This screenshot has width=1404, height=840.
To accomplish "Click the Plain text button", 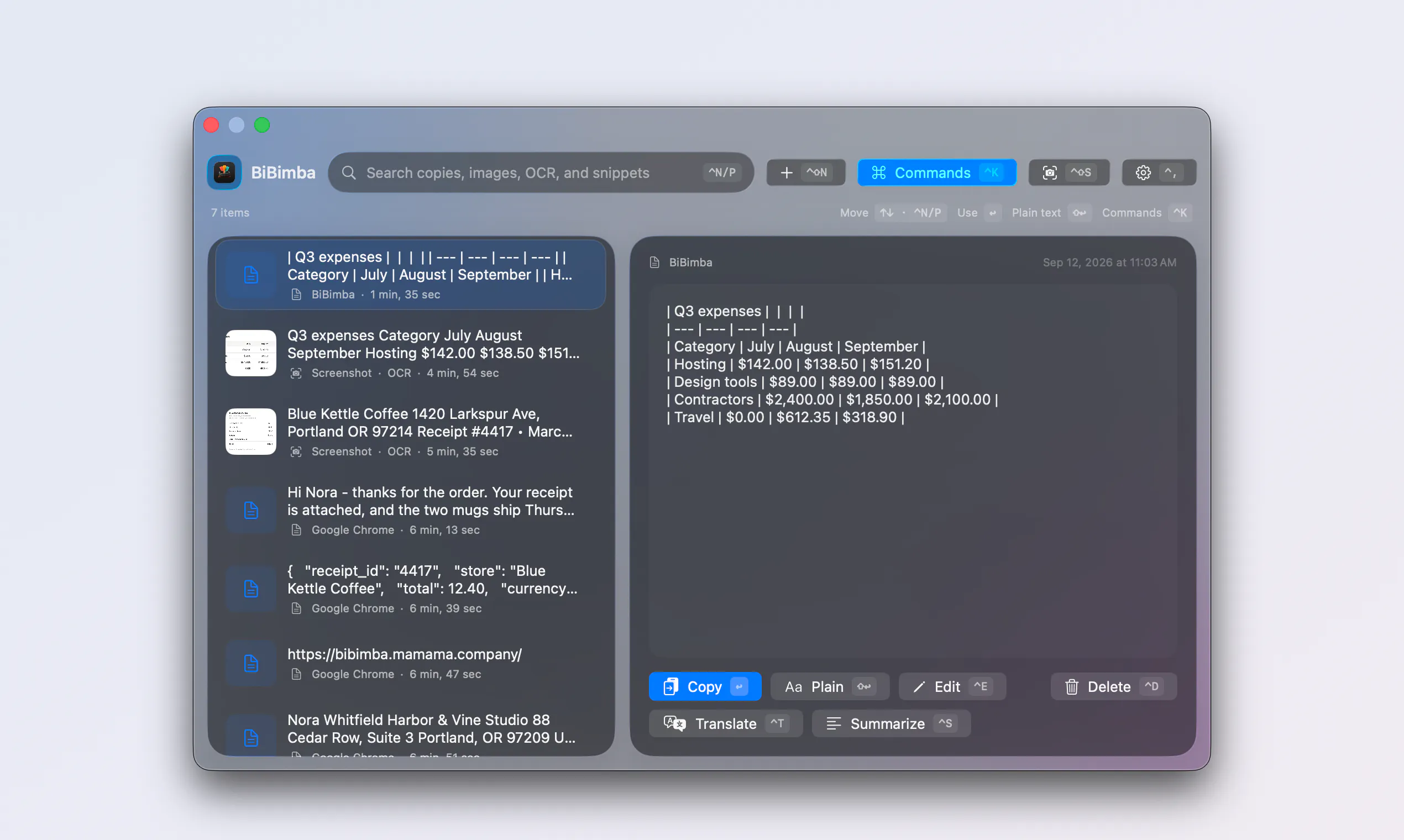I will pos(830,686).
